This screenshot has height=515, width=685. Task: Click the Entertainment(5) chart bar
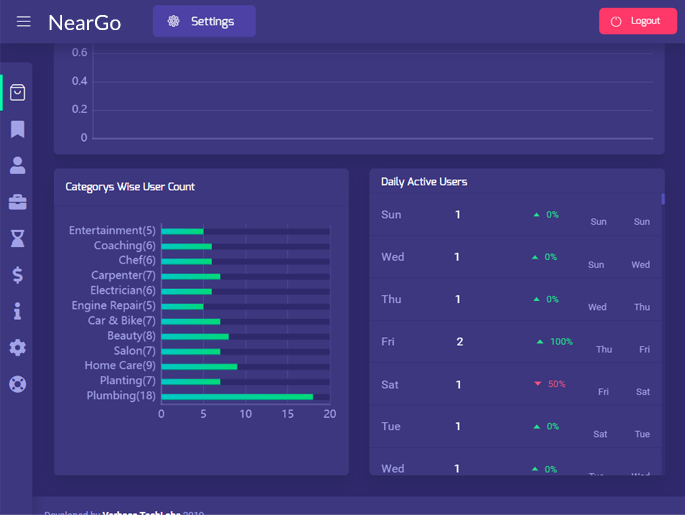click(x=182, y=231)
